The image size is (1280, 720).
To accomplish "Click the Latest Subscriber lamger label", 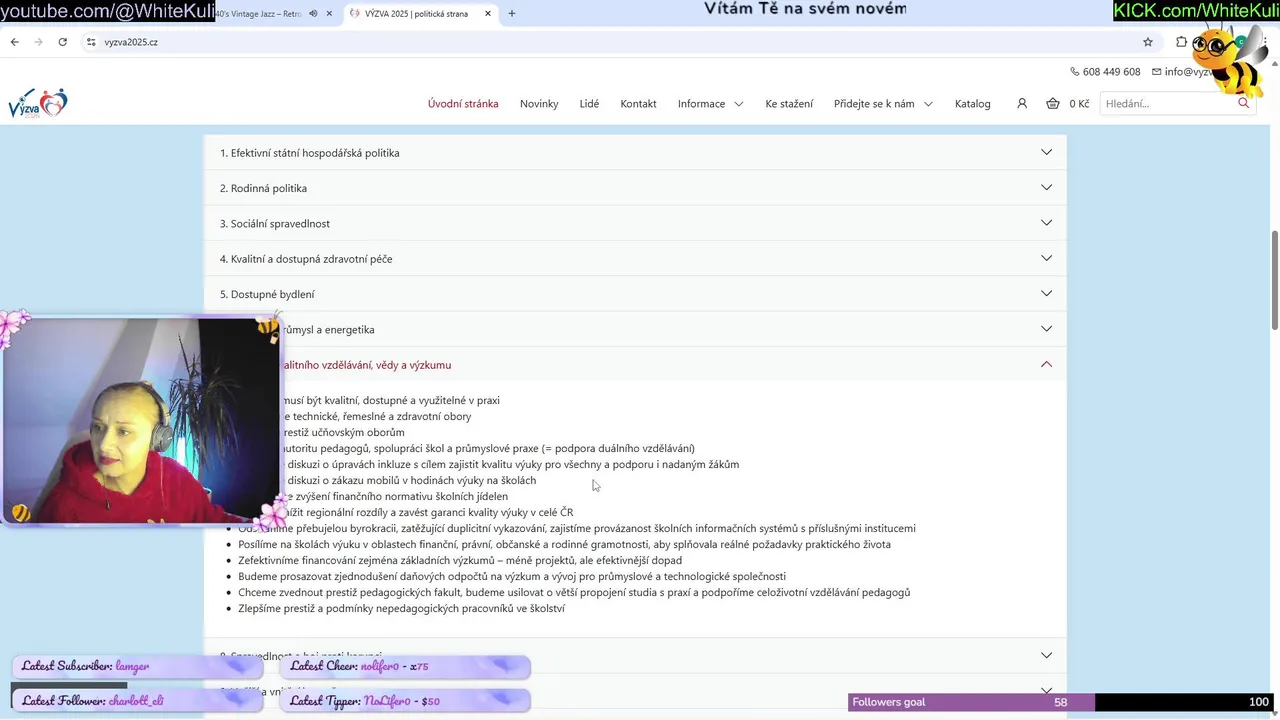I will [x=136, y=666].
